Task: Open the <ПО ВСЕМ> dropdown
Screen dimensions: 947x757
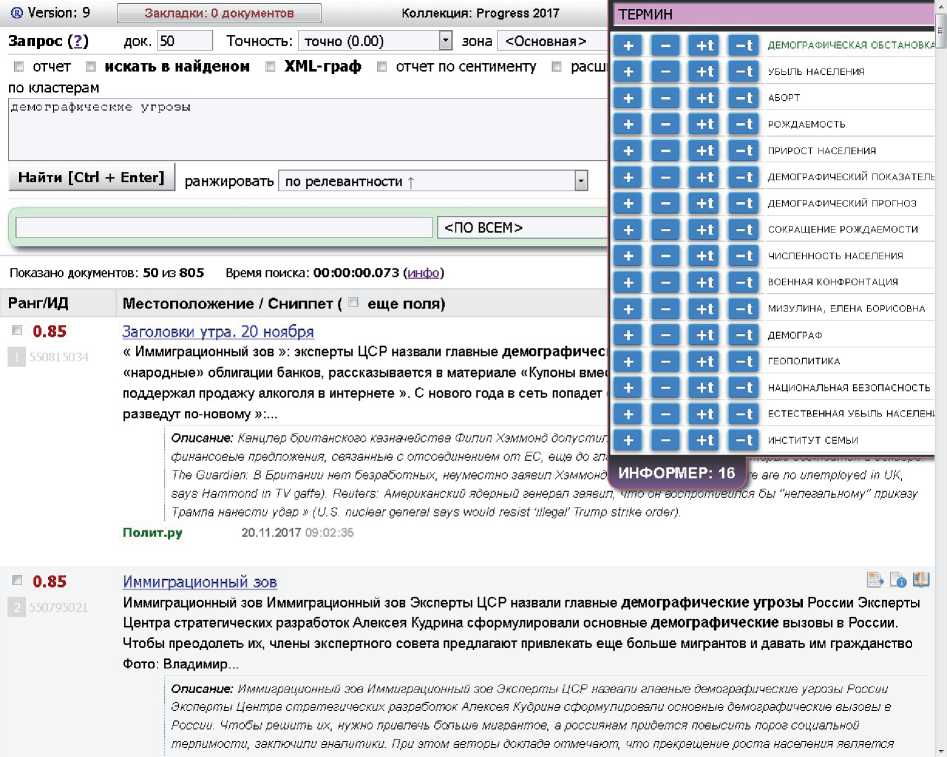Action: pyautogui.click(x=522, y=228)
